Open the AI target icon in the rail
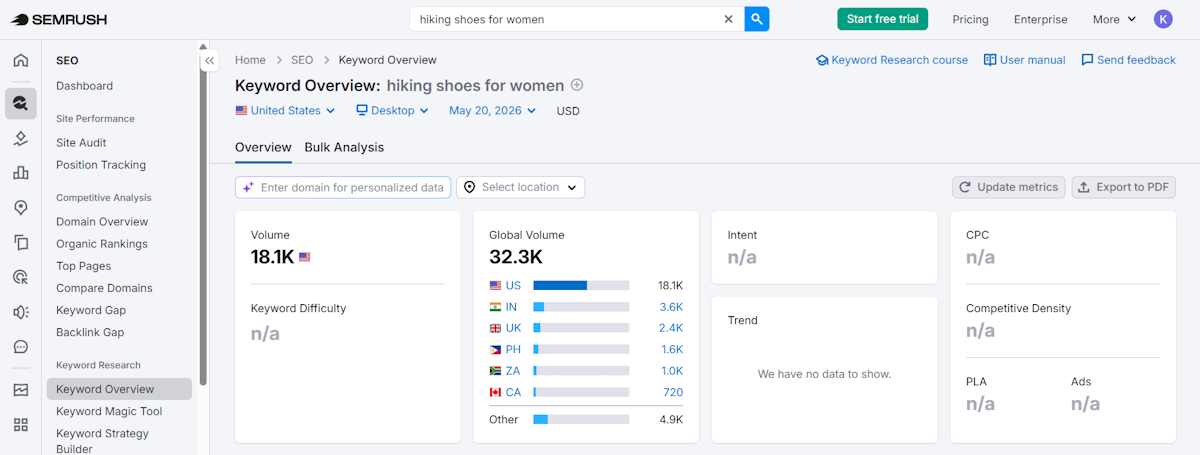 [x=20, y=277]
